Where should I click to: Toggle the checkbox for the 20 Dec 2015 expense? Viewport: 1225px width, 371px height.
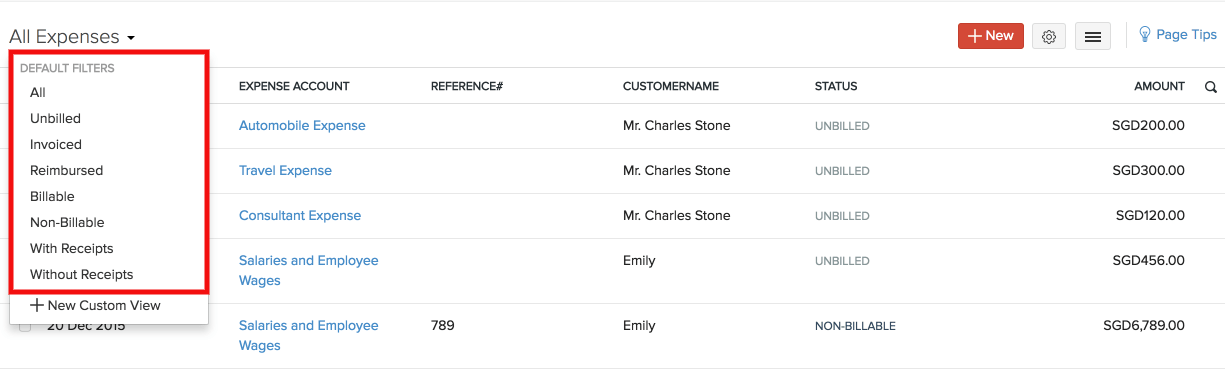coord(25,326)
